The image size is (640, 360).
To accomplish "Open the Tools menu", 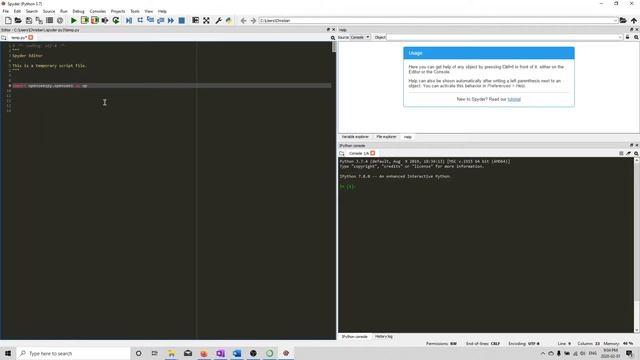I will click(x=135, y=11).
